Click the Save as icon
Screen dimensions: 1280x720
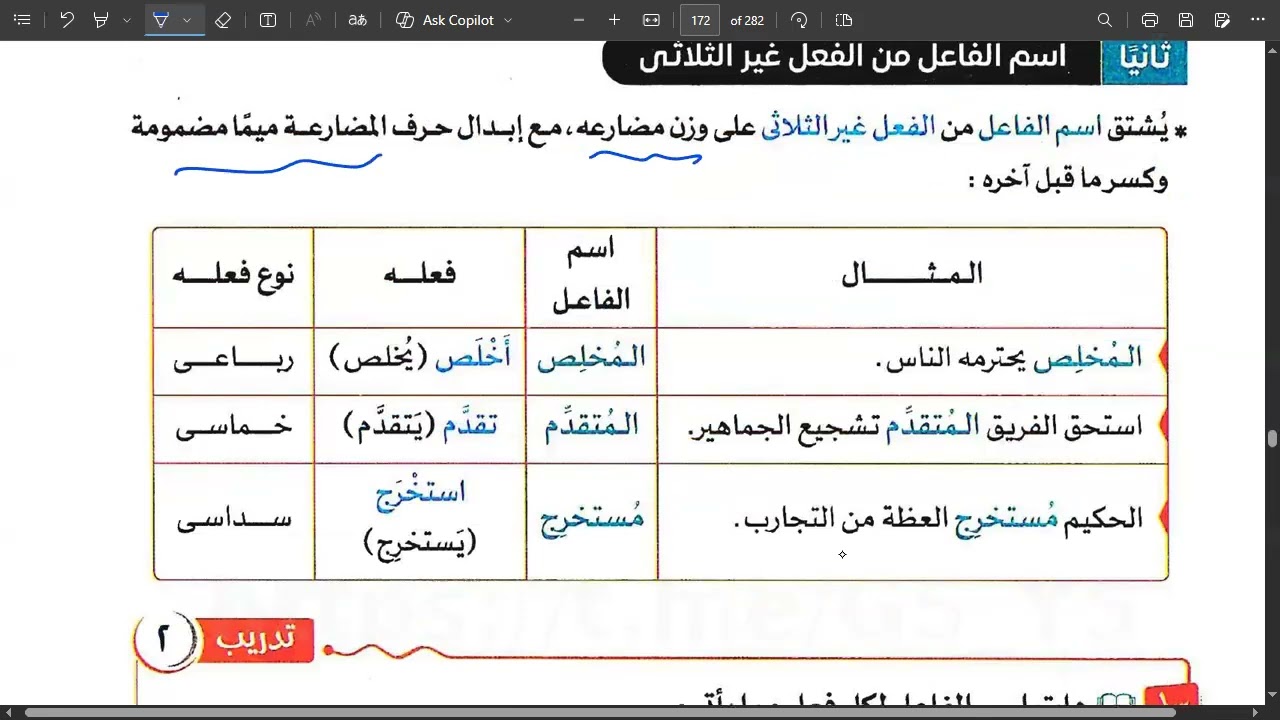(x=1222, y=20)
